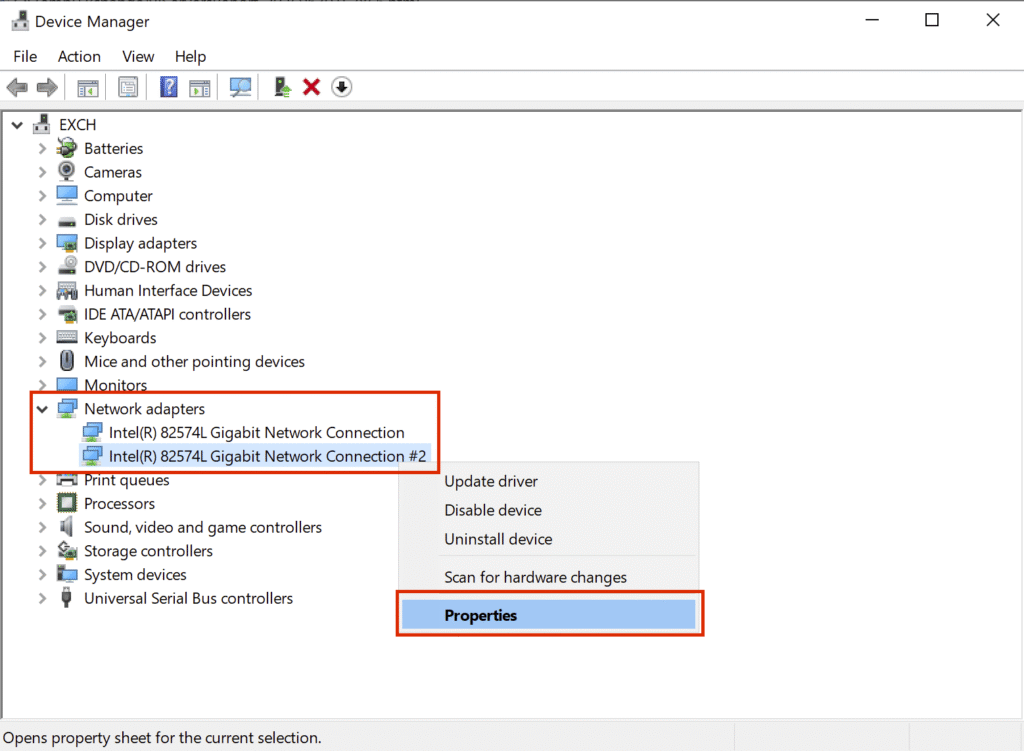Expand Universal Serial Bus controllers
Image resolution: width=1024 pixels, height=751 pixels.
42,599
